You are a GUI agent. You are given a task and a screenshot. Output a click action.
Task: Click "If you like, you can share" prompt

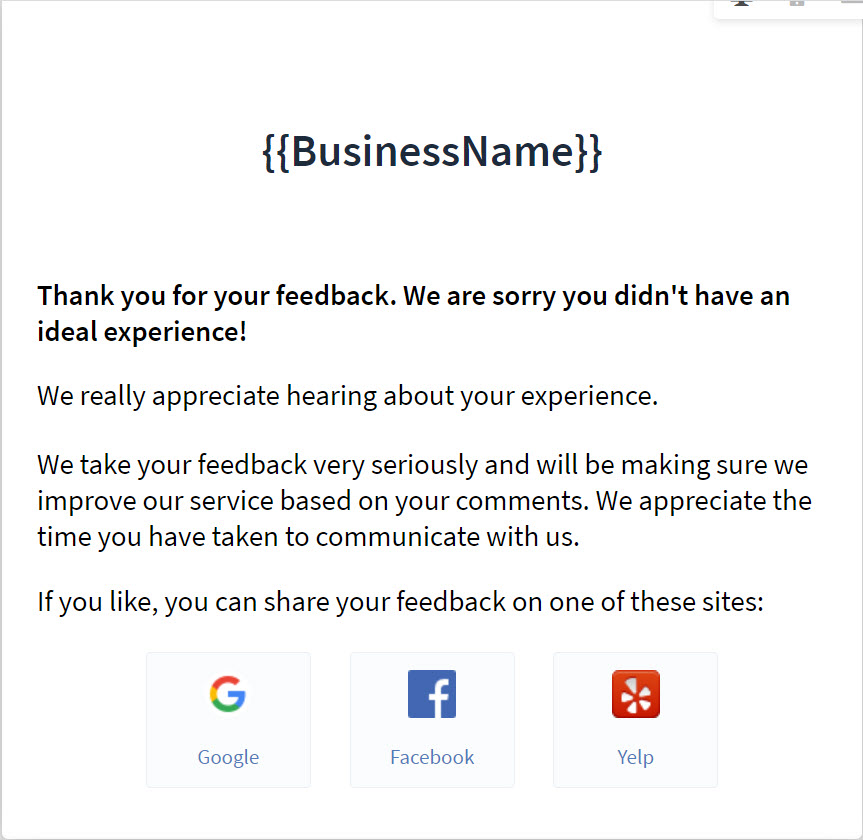click(401, 602)
